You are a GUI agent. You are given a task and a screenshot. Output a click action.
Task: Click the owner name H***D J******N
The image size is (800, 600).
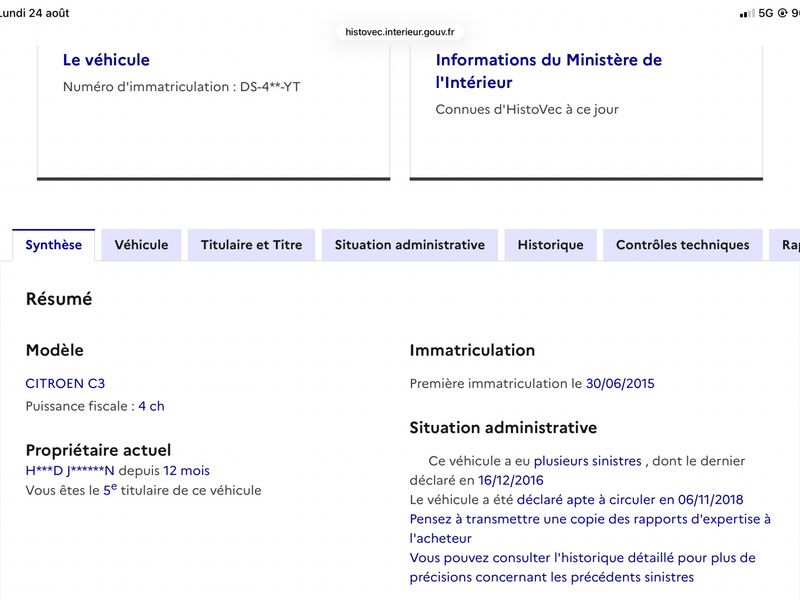[70, 471]
